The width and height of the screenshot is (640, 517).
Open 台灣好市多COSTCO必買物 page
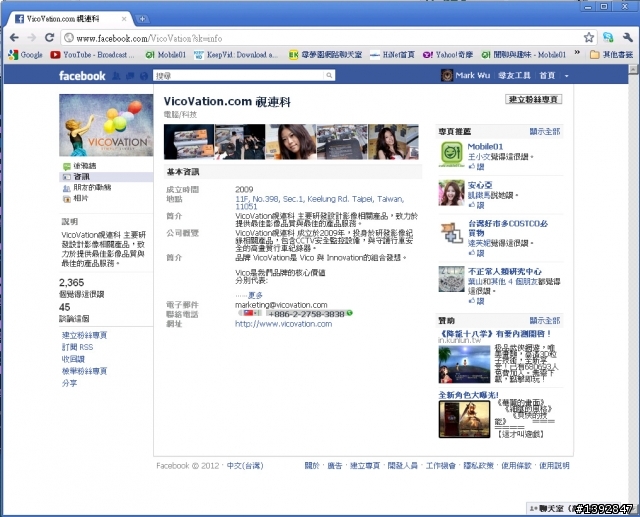tap(508, 228)
